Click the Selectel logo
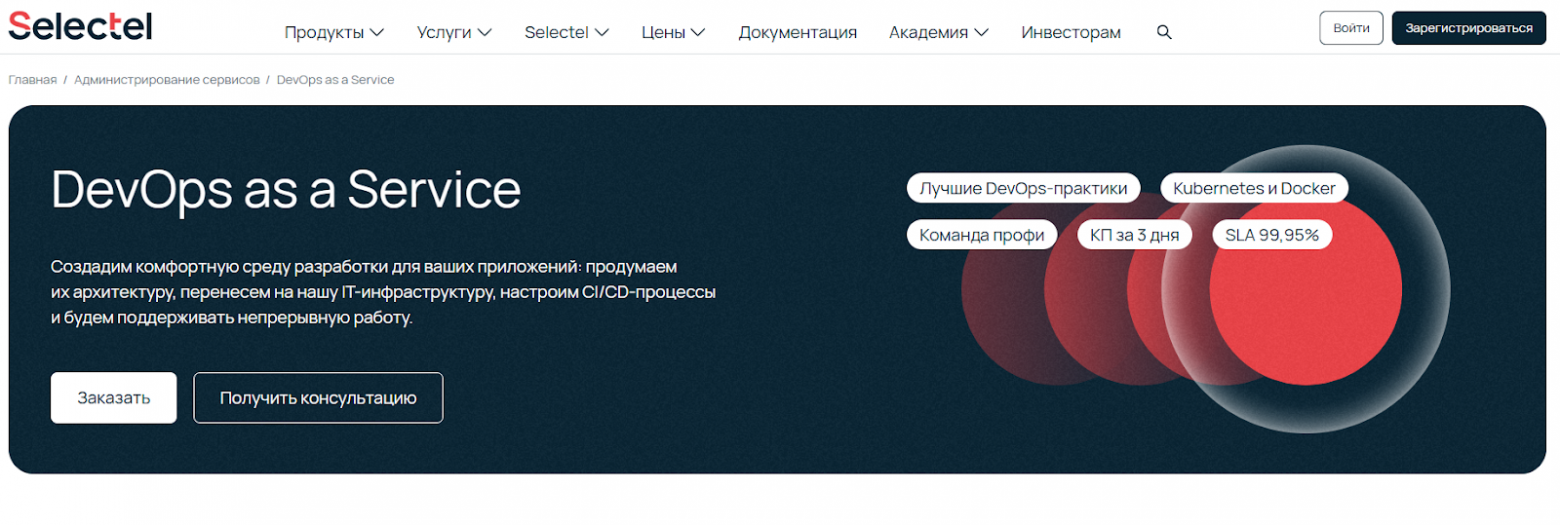The image size is (1560, 525). point(80,25)
